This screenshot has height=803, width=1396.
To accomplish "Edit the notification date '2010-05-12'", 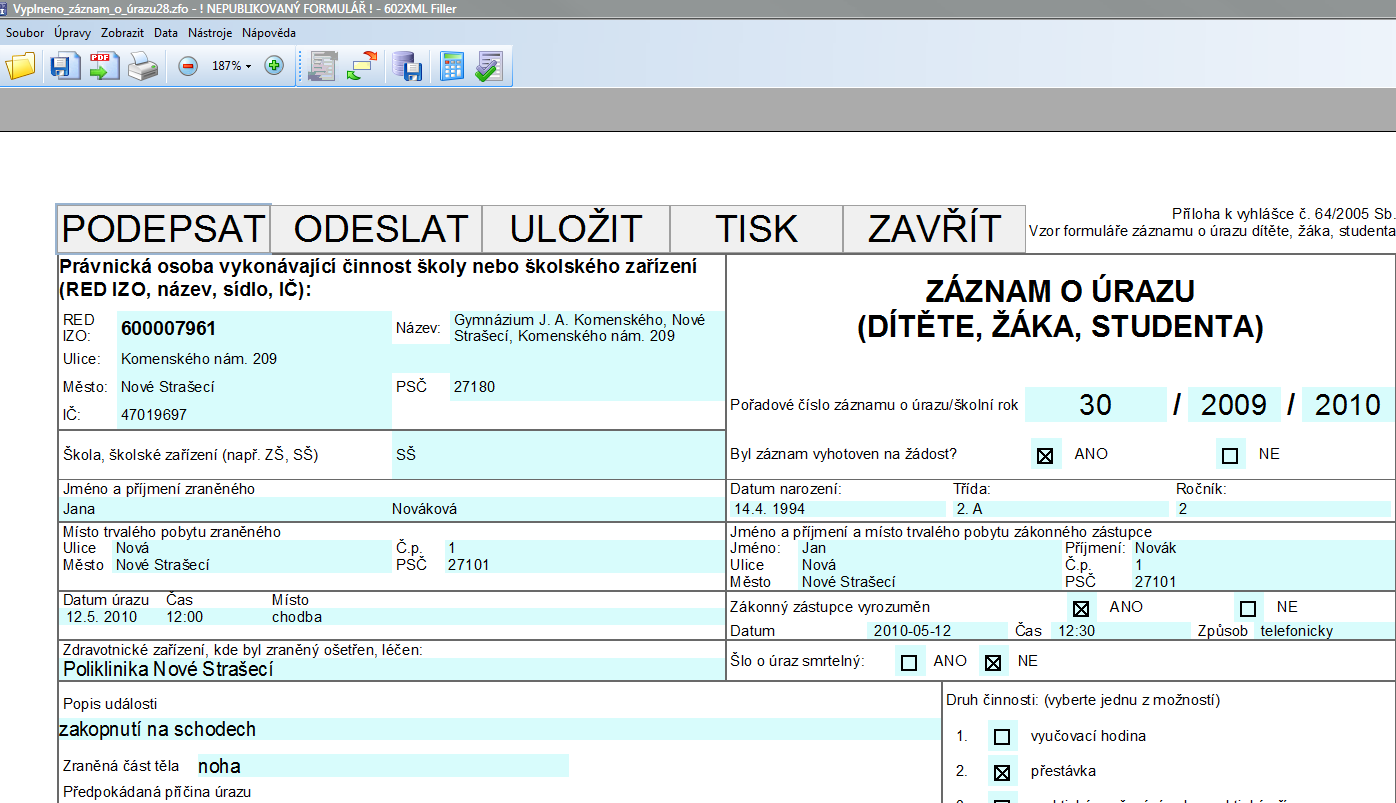I will (x=940, y=631).
